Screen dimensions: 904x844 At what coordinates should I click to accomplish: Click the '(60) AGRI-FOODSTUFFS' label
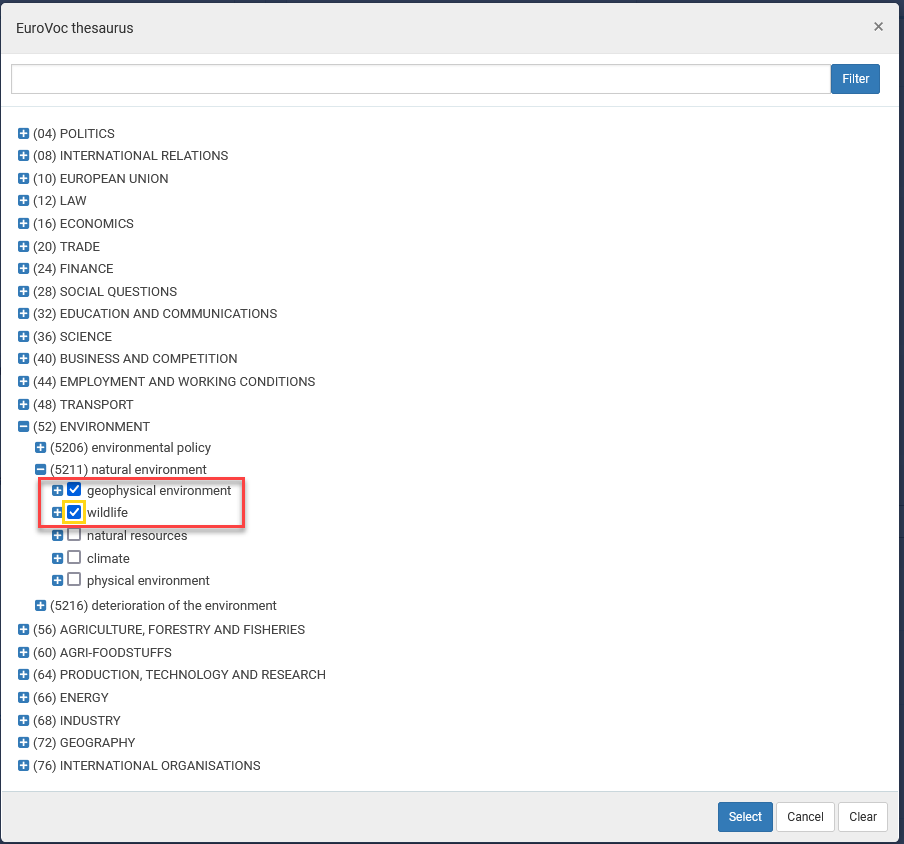tap(103, 652)
